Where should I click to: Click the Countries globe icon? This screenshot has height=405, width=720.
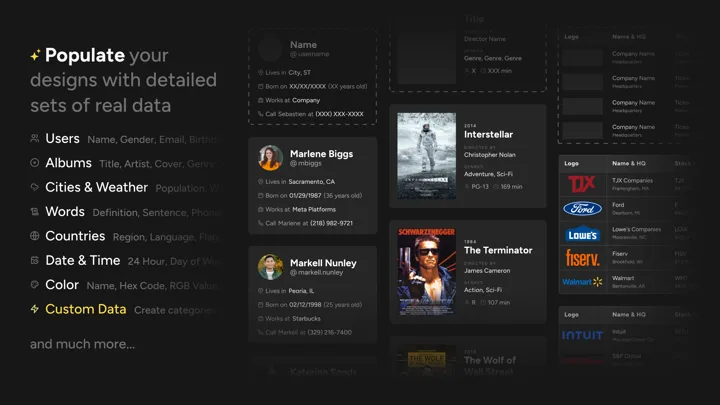(x=34, y=236)
